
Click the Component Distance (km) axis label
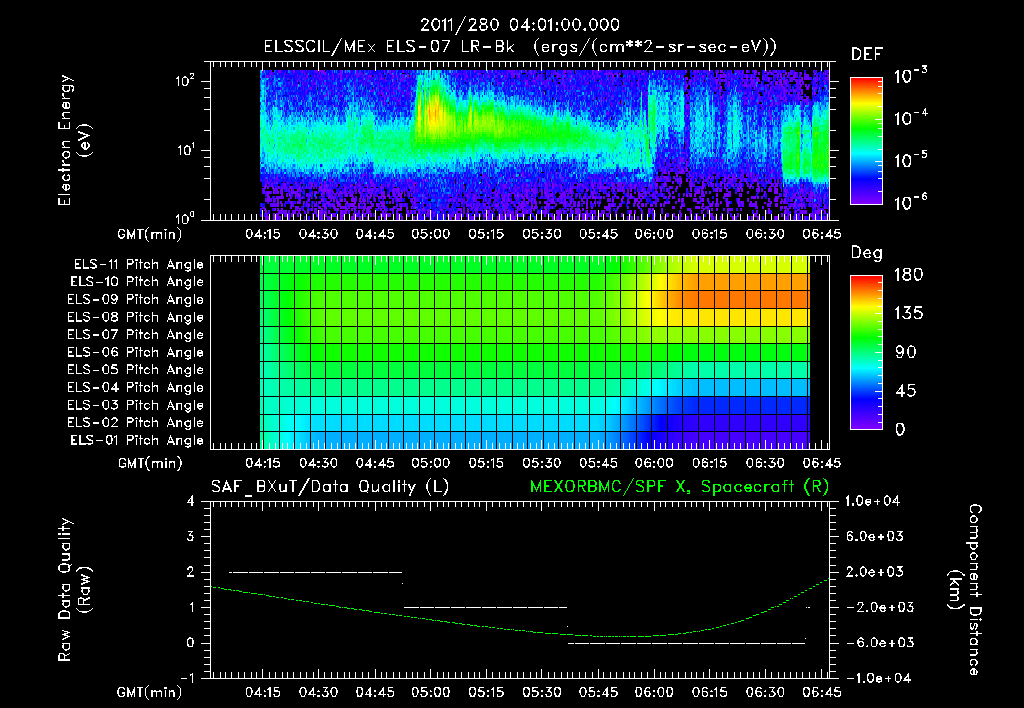point(965,589)
